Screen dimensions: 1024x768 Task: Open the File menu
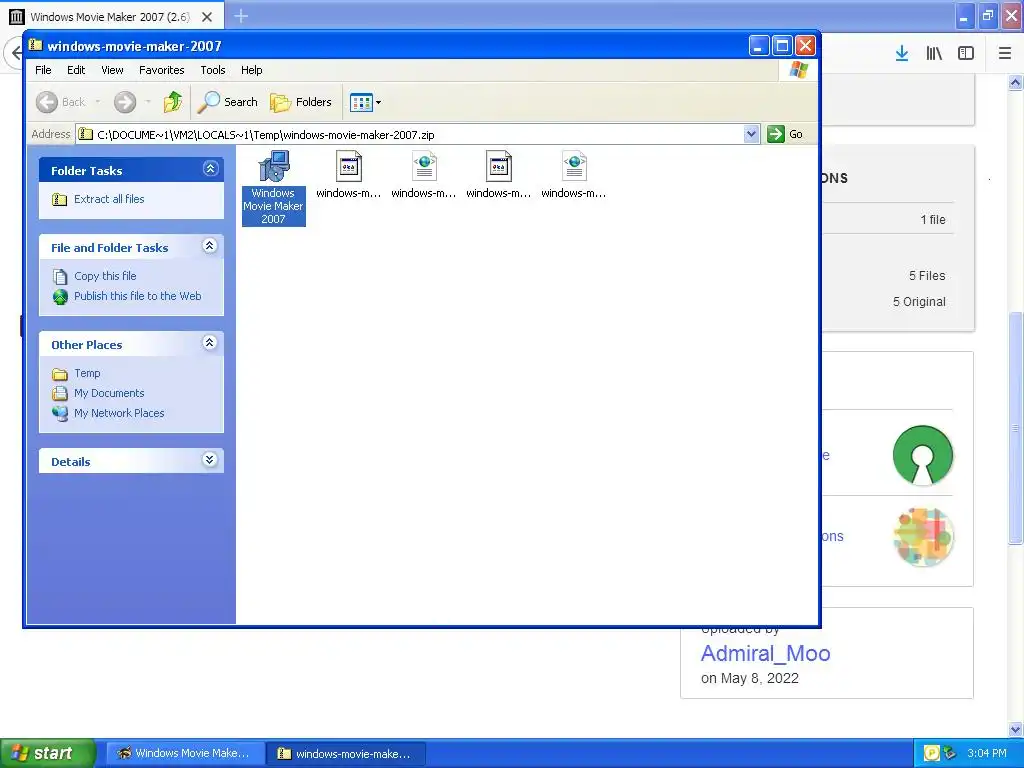click(43, 70)
